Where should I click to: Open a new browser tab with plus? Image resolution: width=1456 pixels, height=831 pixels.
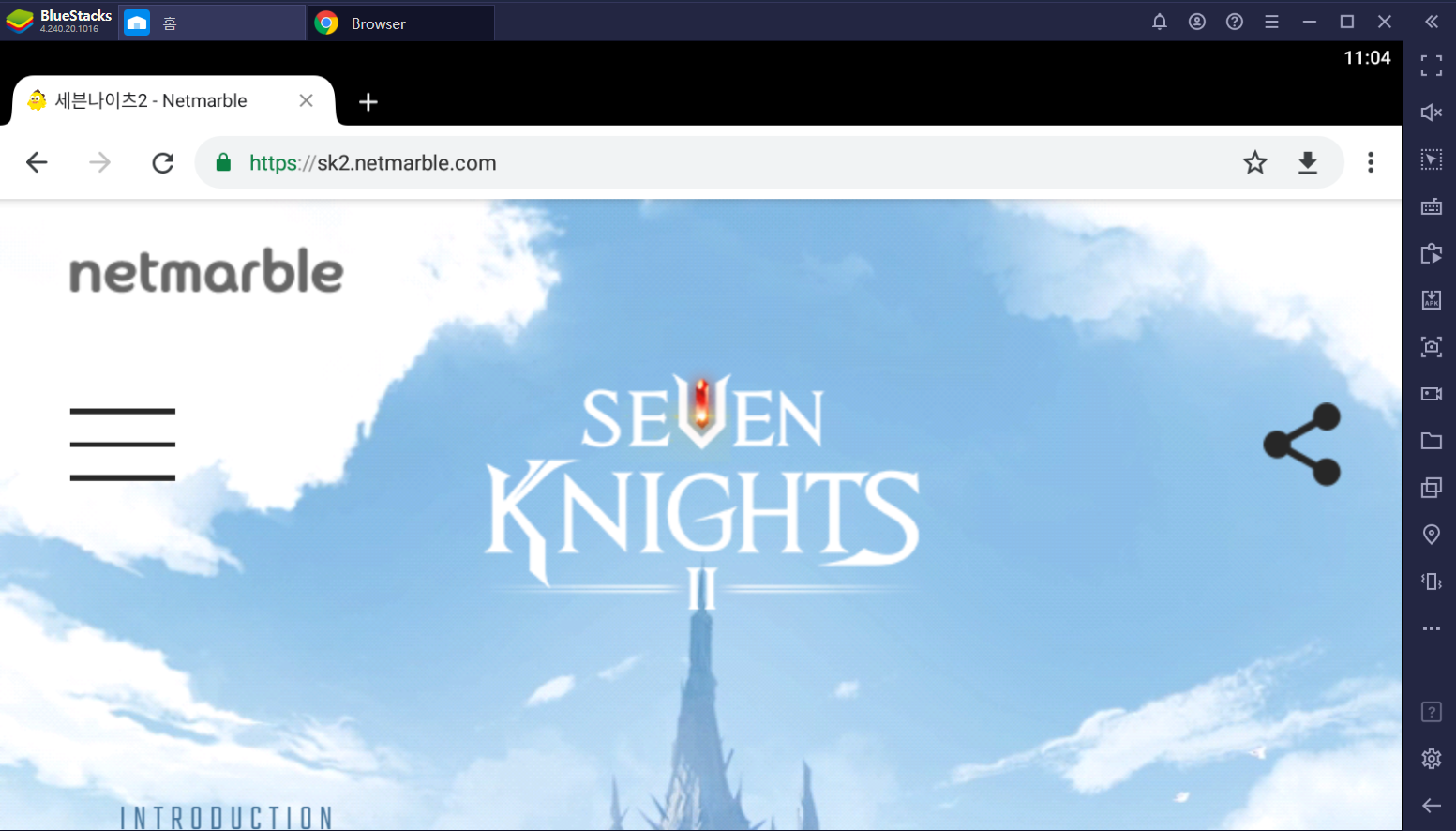(368, 101)
